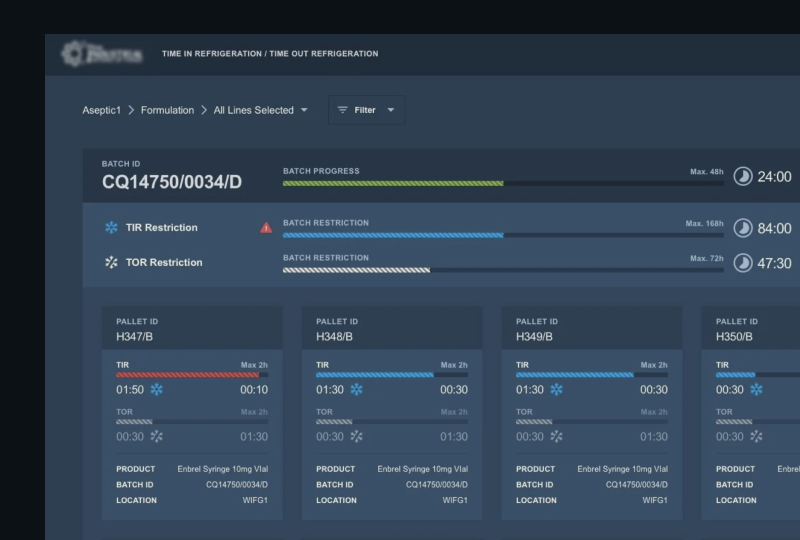Image resolution: width=800 pixels, height=540 pixels.
Task: Click the TIR snowflake icon on pallet H348/B
Action: (357, 390)
